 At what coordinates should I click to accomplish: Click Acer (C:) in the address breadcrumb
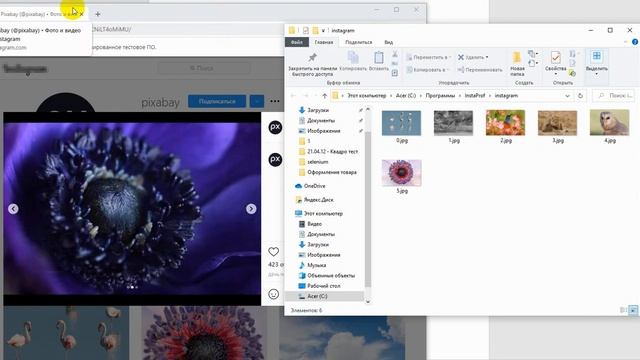(x=406, y=96)
